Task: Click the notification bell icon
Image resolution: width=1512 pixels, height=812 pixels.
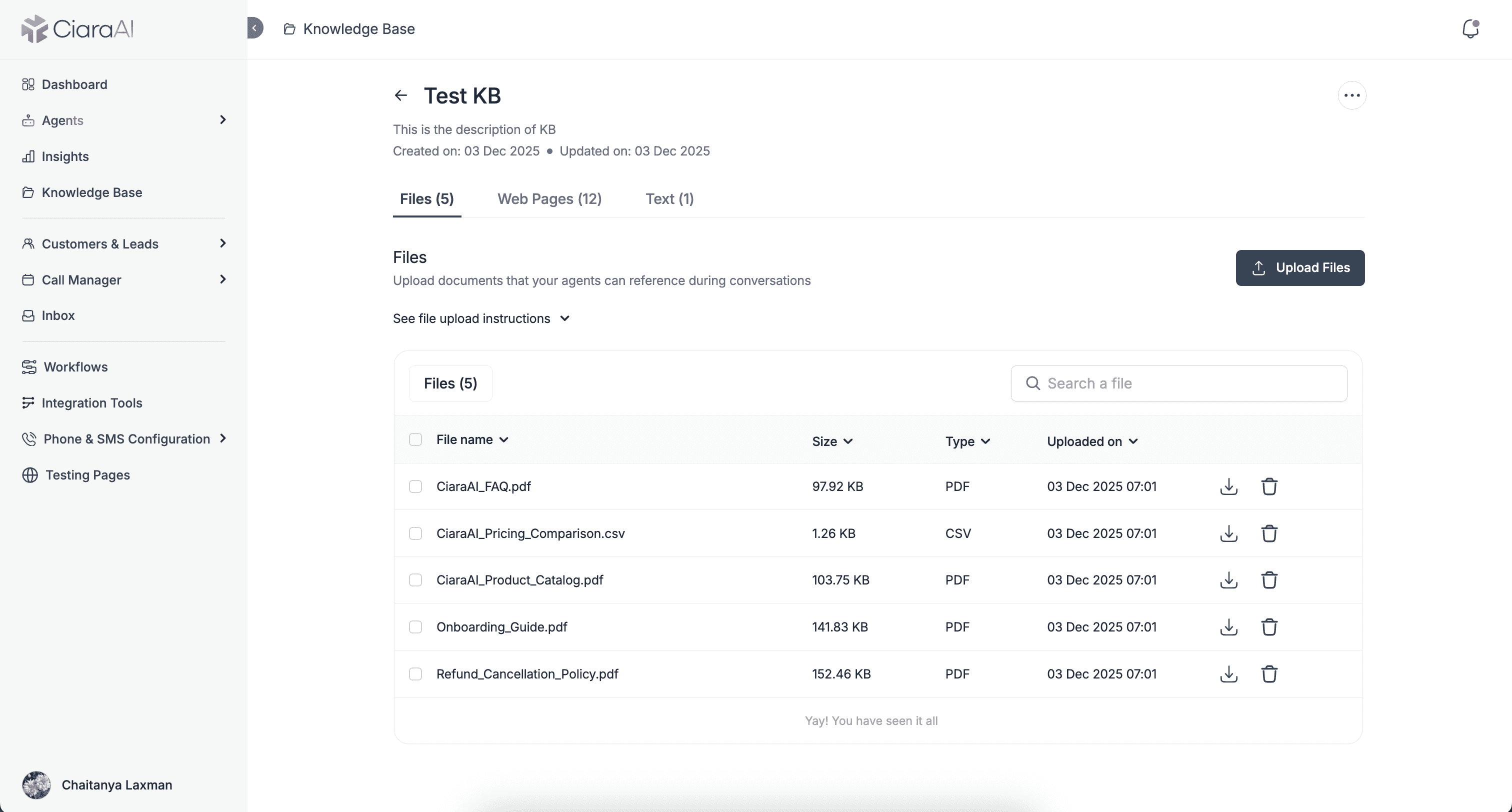Action: pyautogui.click(x=1469, y=29)
